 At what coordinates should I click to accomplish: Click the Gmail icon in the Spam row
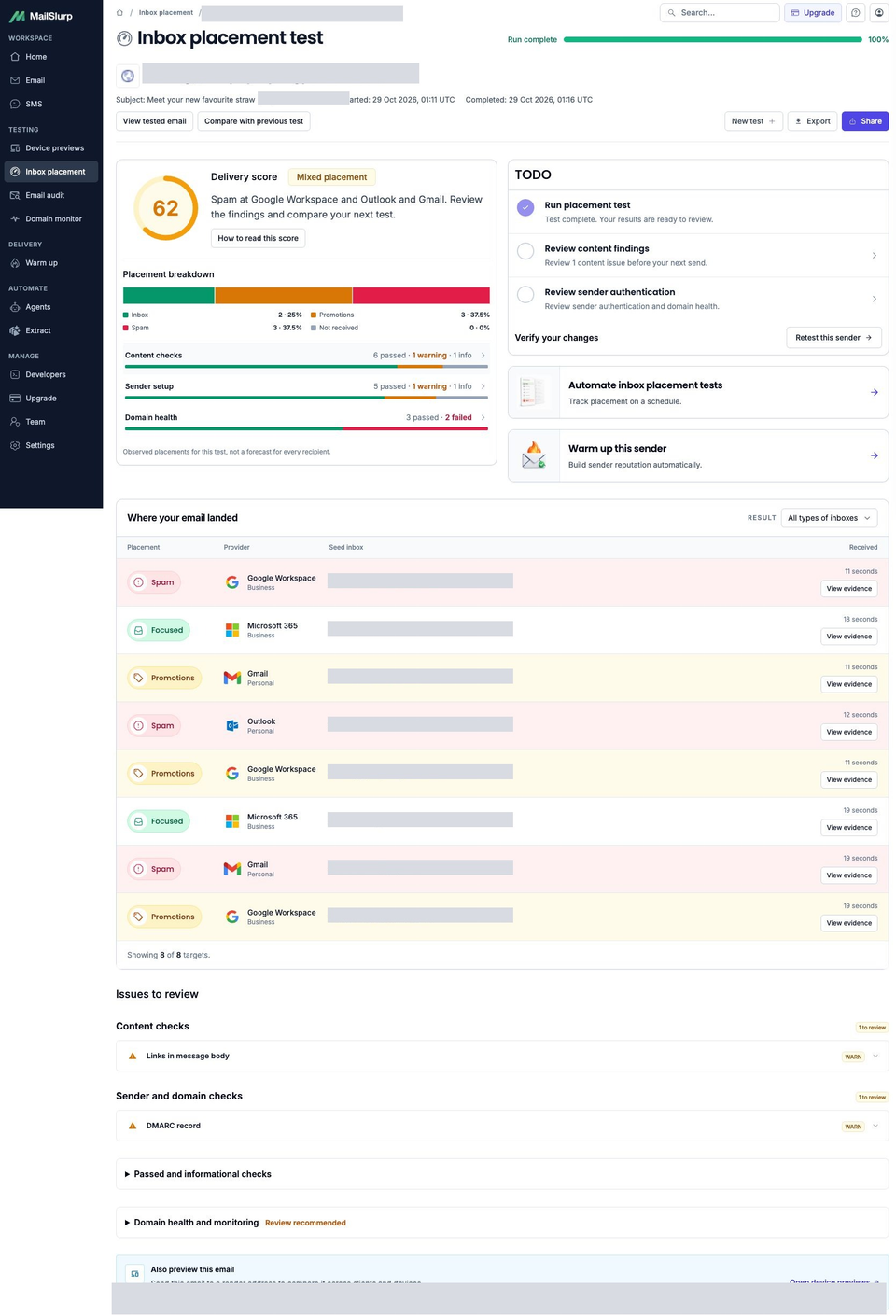[x=232, y=869]
